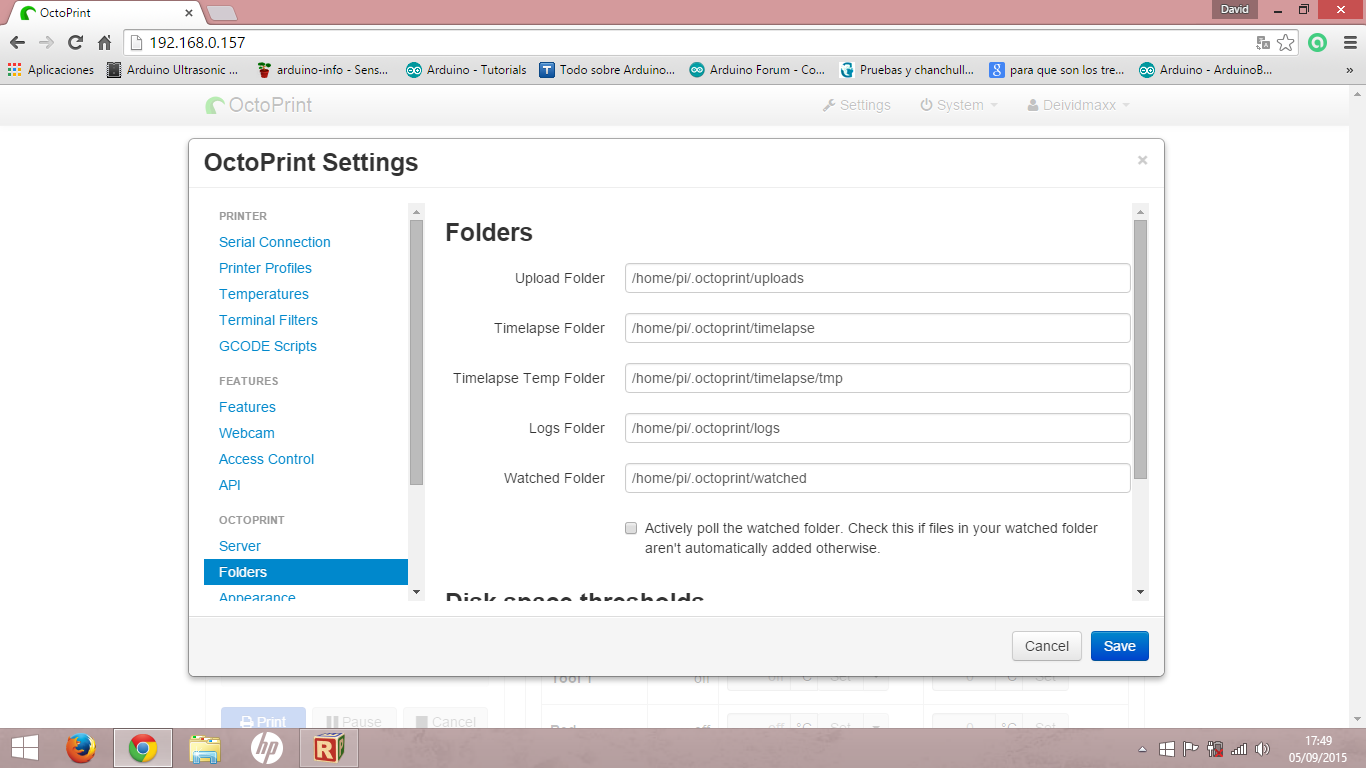The width and height of the screenshot is (1366, 768).
Task: Click the David profile button in Chrome
Action: click(1235, 9)
